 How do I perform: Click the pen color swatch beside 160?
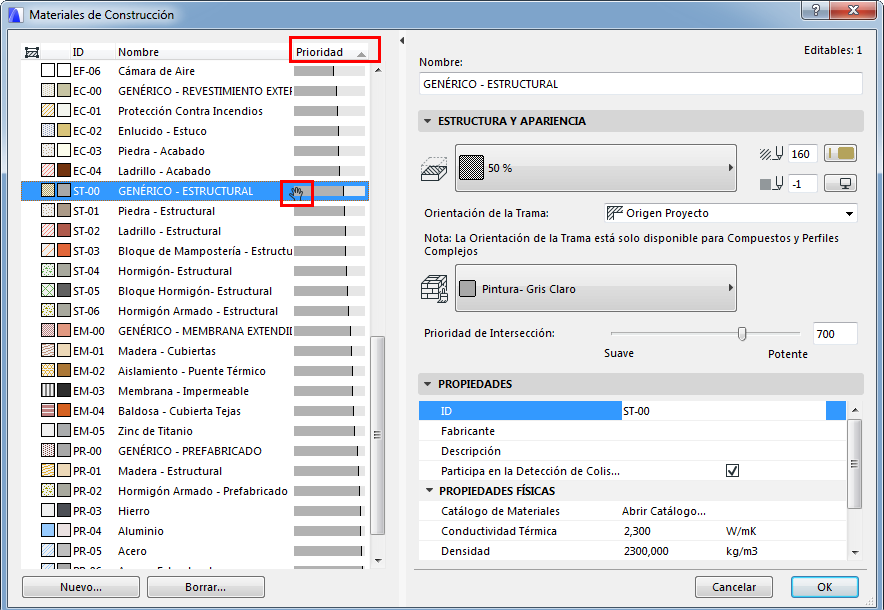[x=841, y=153]
